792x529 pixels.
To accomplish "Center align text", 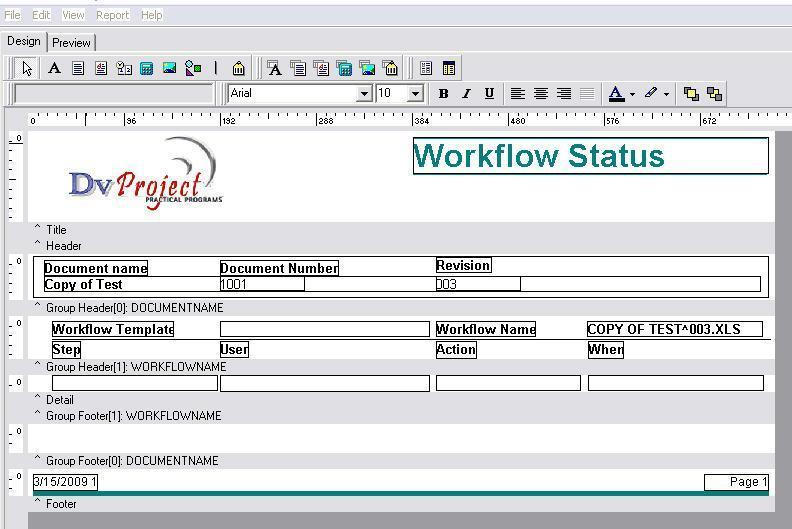I will click(x=541, y=93).
